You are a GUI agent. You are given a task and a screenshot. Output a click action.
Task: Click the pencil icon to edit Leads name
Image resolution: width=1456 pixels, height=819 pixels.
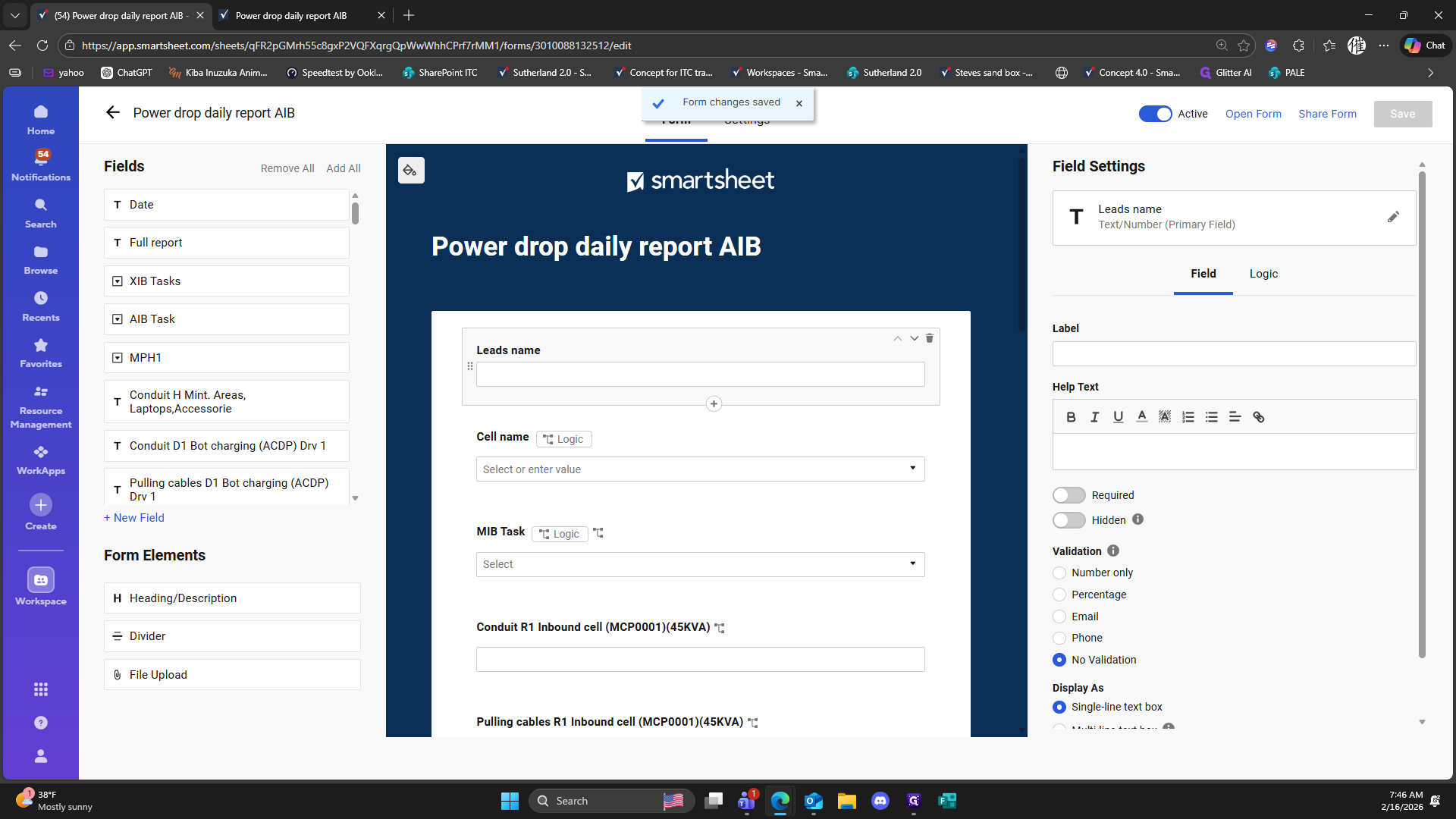(x=1393, y=217)
